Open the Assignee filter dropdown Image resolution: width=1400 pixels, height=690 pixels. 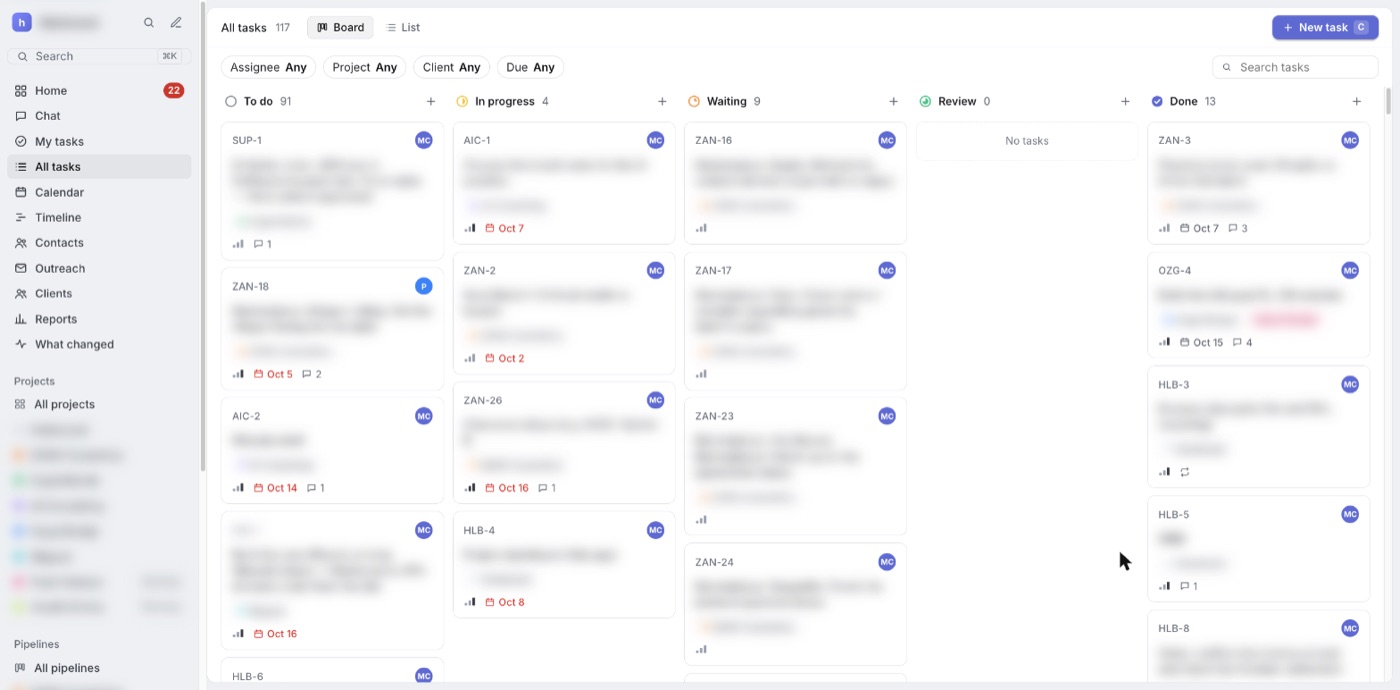(x=268, y=67)
